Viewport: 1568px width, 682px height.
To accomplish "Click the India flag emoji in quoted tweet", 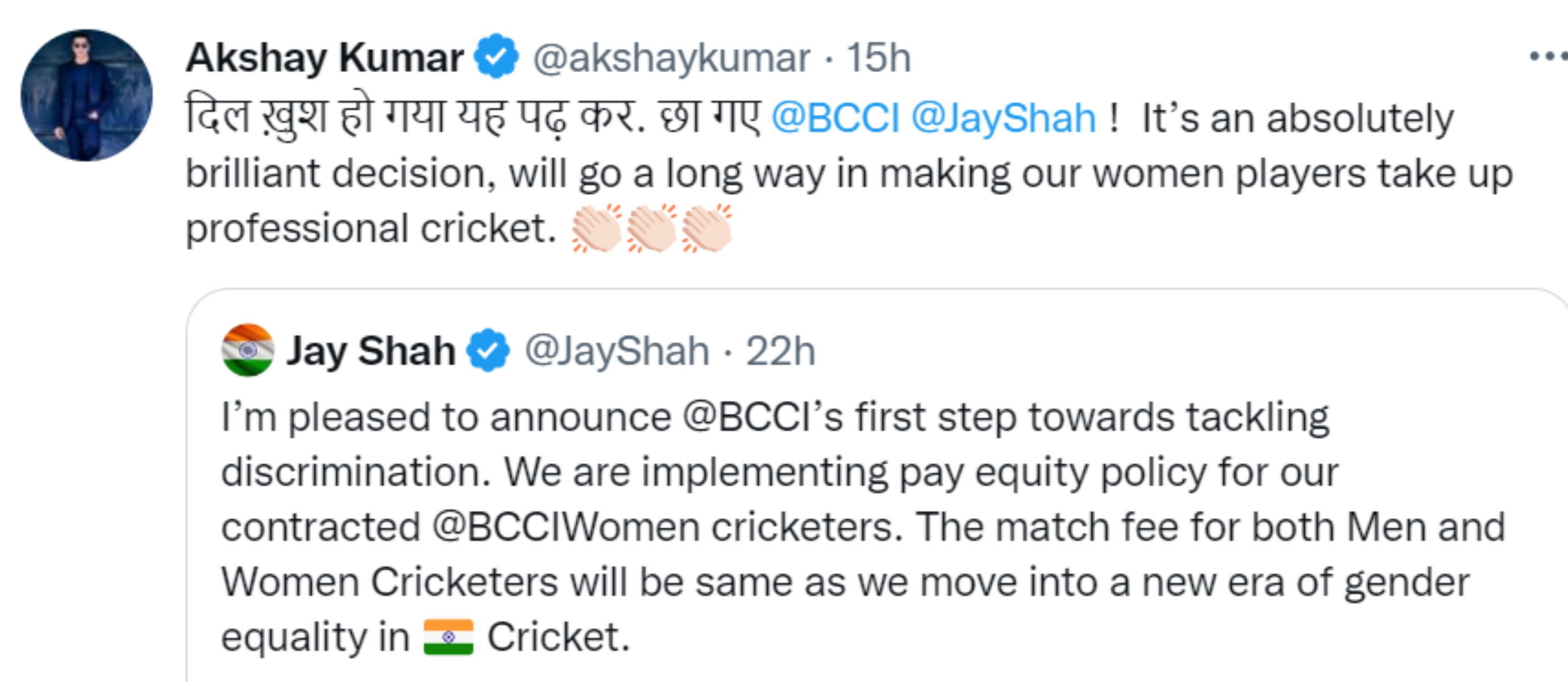I will [447, 638].
